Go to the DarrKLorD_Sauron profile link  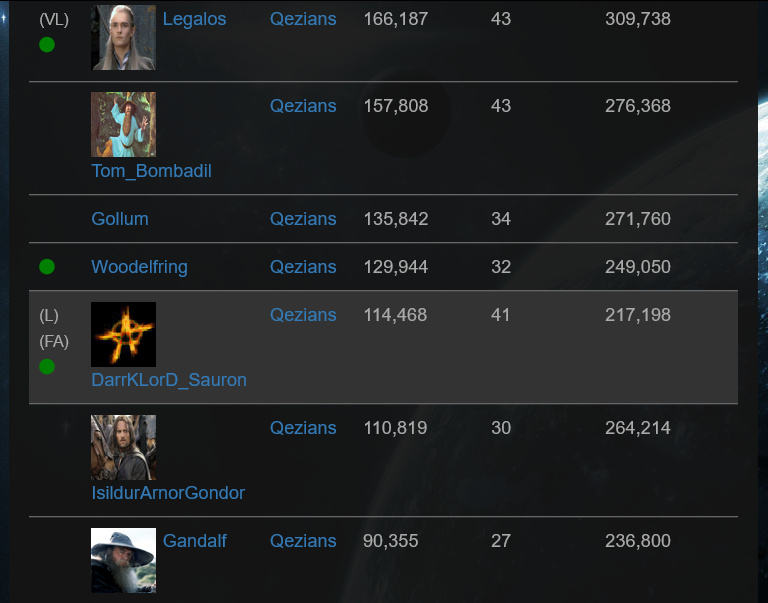168,380
